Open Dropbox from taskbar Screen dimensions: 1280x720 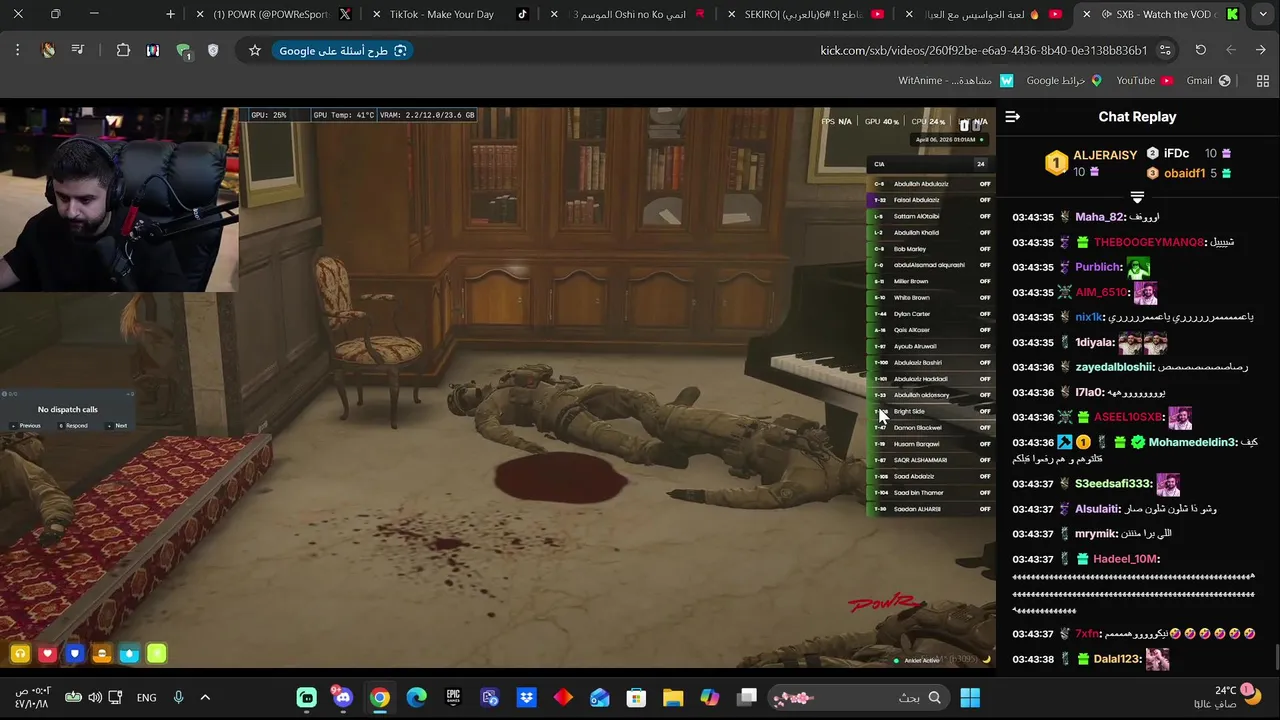click(526, 697)
